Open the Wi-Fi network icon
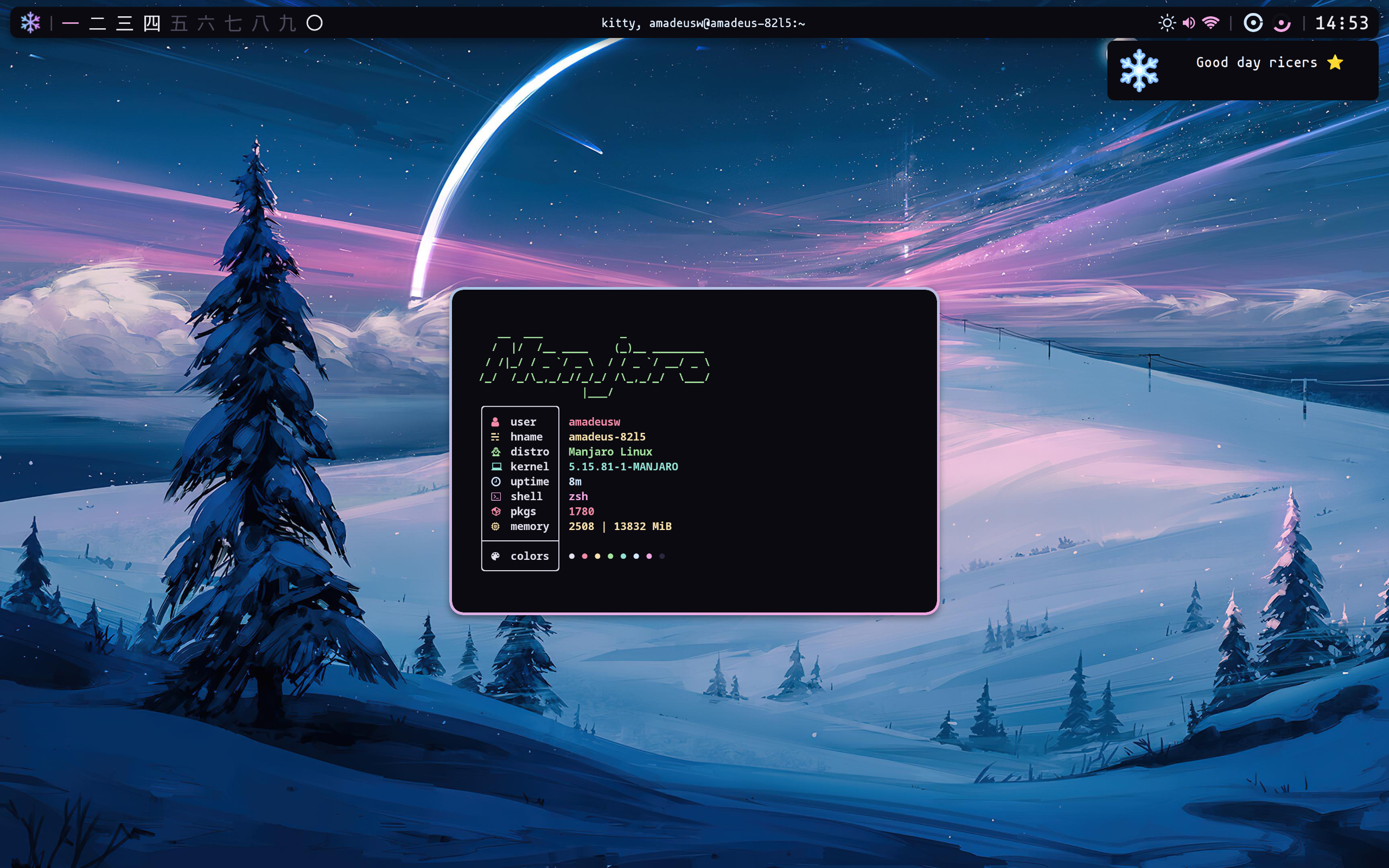The height and width of the screenshot is (868, 1389). pyautogui.click(x=1210, y=23)
